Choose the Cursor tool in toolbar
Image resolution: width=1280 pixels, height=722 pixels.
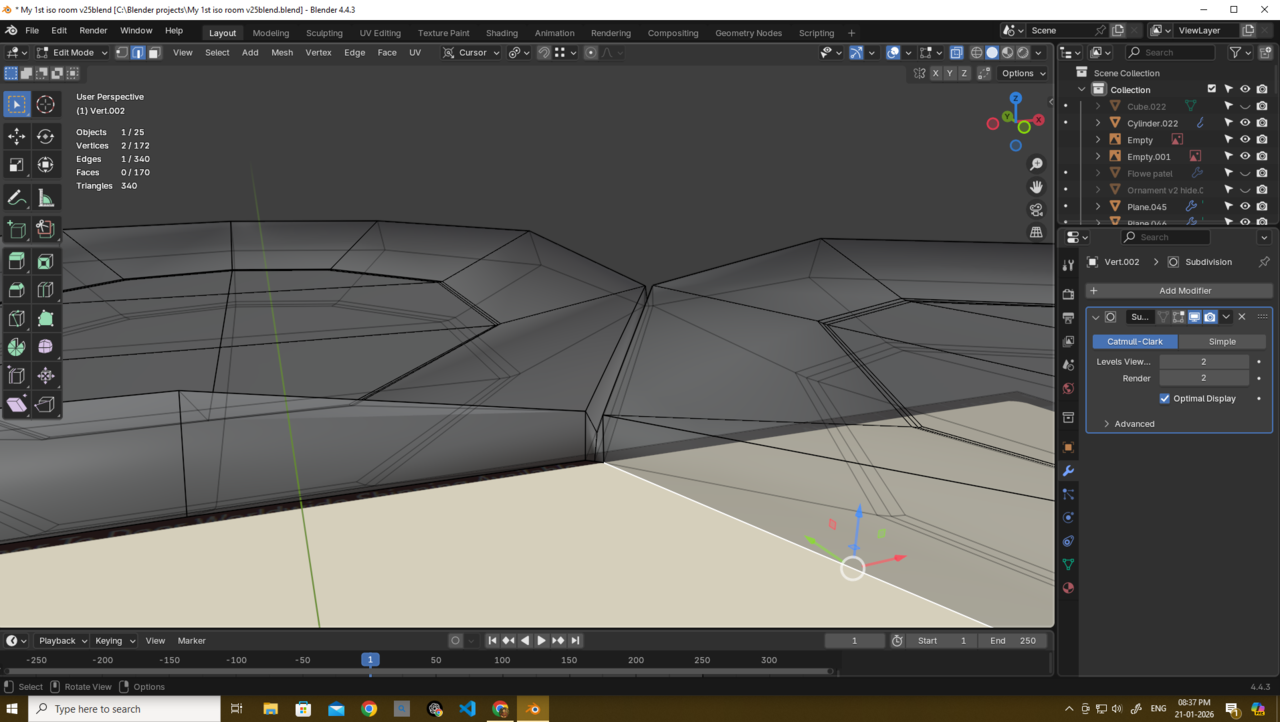point(46,104)
